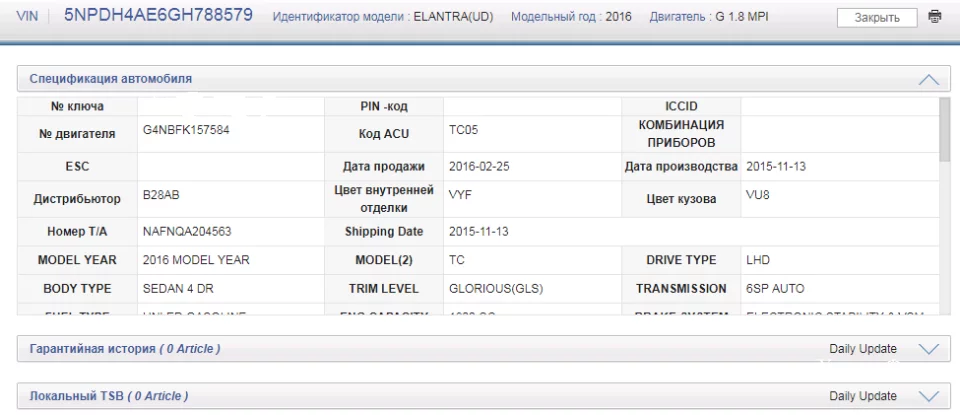Screen dimensions: 960x415
Task: Click the Двигатель G 1.8 MPI text
Action: (708, 17)
